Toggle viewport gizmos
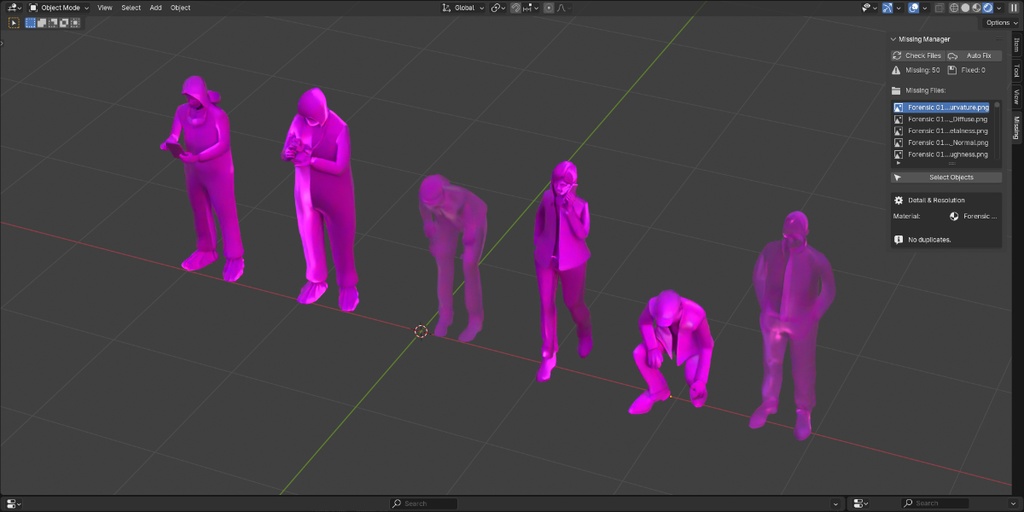Screen dimensions: 1024x512 pos(888,8)
